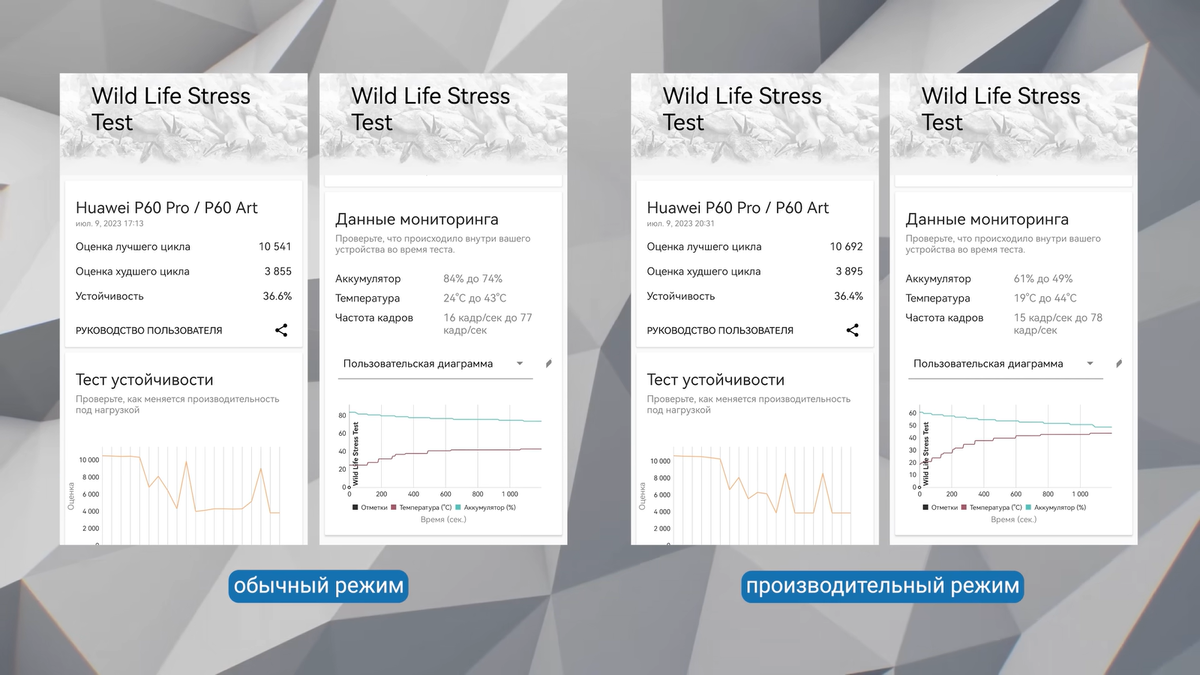Tap Тест устойчивости heading in the 20:31 screenshot
The image size is (1200, 675).
(x=716, y=380)
